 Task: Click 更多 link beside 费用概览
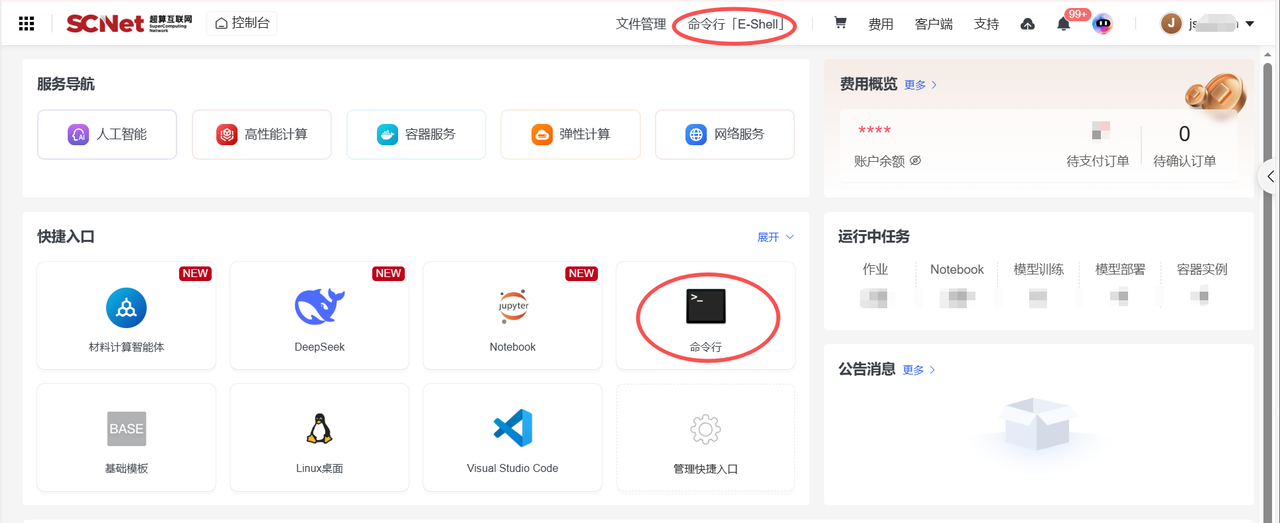click(920, 85)
